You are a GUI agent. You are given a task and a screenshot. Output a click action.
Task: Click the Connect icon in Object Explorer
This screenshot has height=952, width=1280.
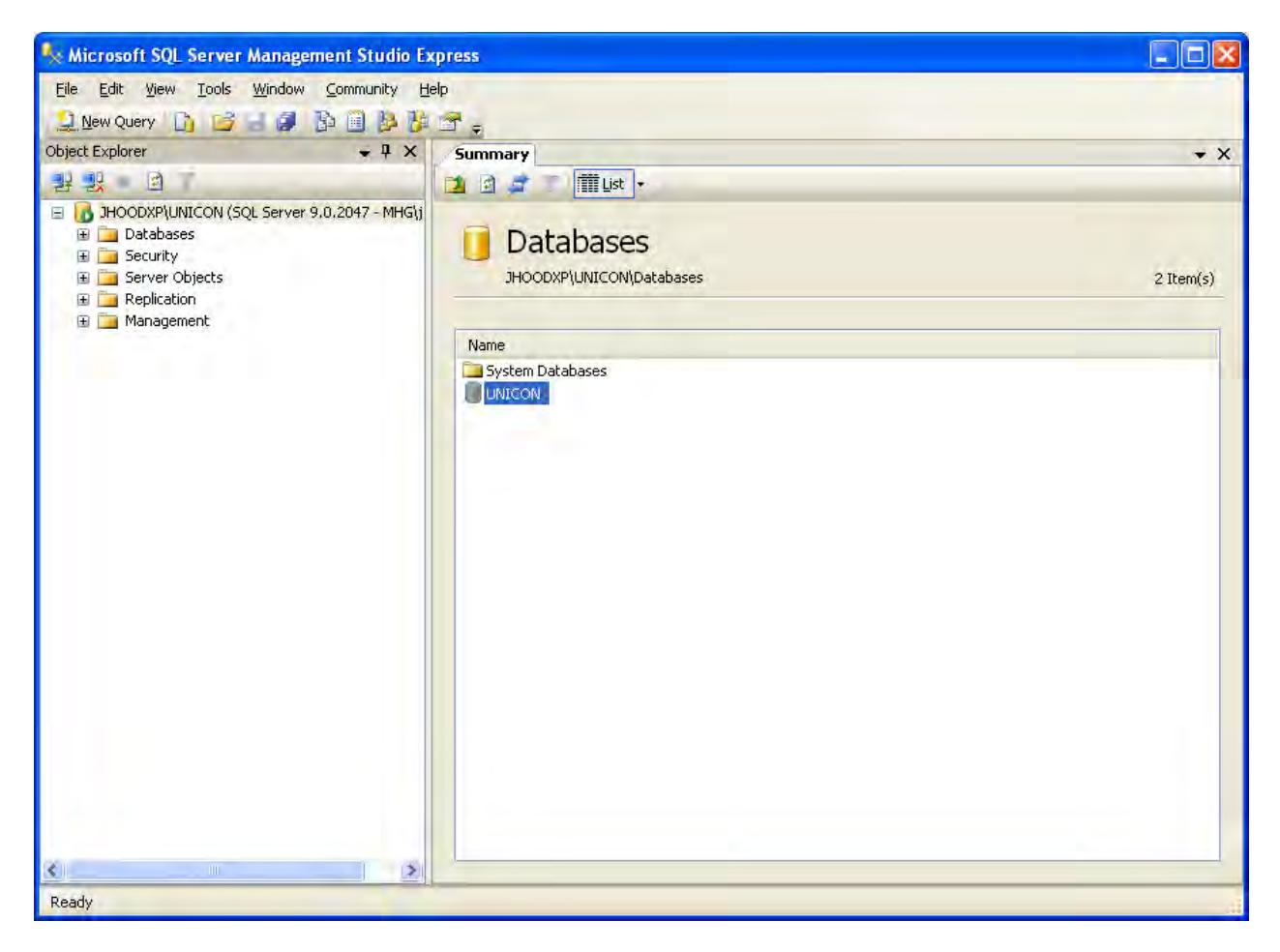[62, 181]
